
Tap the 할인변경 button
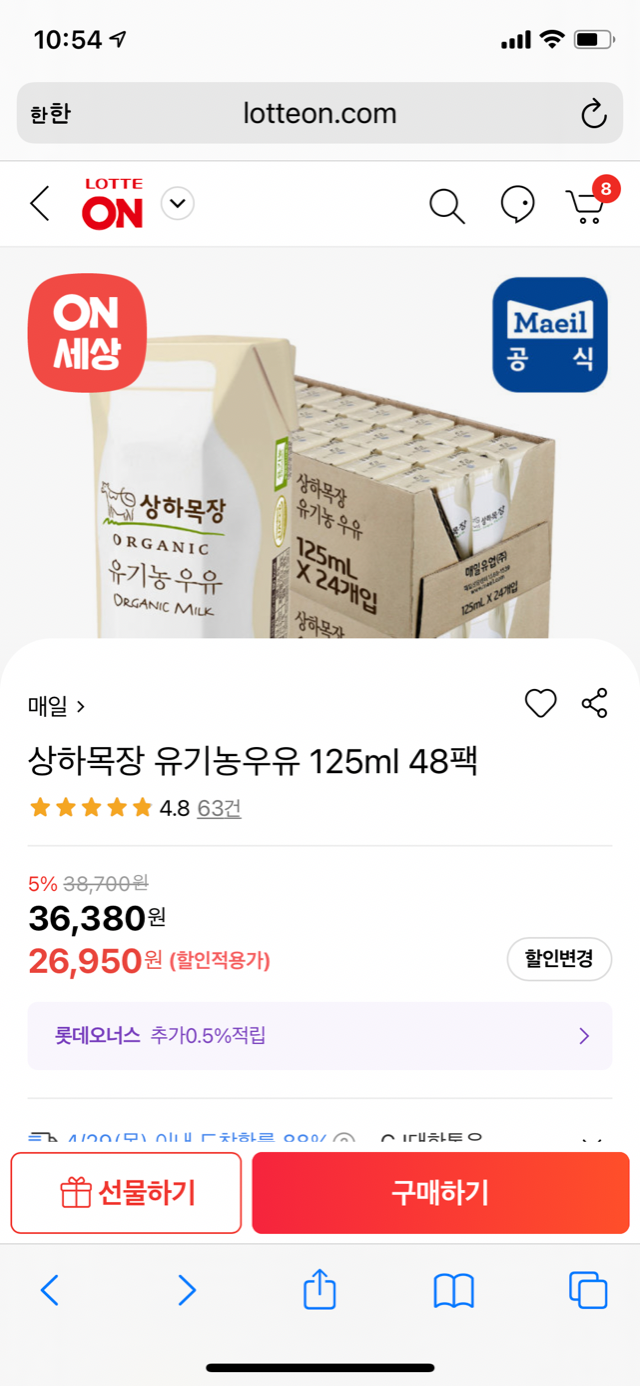coord(559,959)
